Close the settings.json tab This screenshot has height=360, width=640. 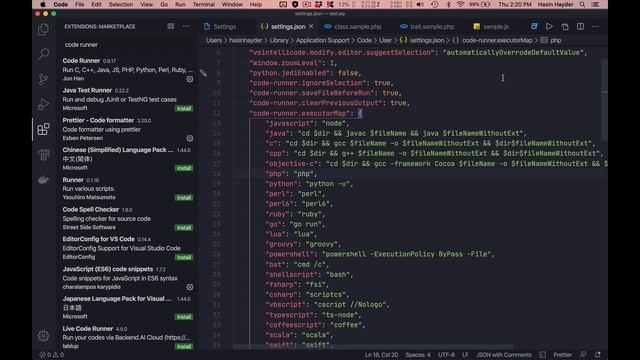pos(311,26)
